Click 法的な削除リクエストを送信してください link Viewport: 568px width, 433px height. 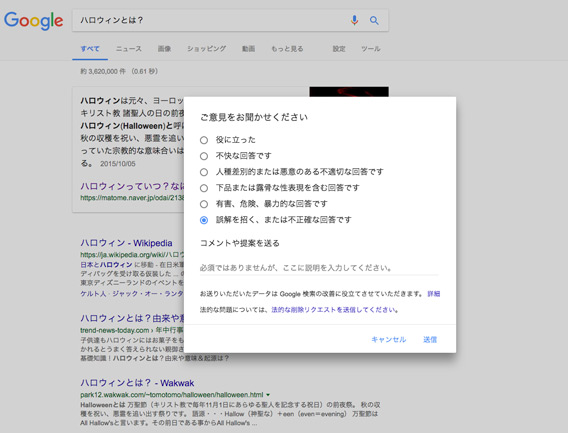pyautogui.click(x=334, y=310)
